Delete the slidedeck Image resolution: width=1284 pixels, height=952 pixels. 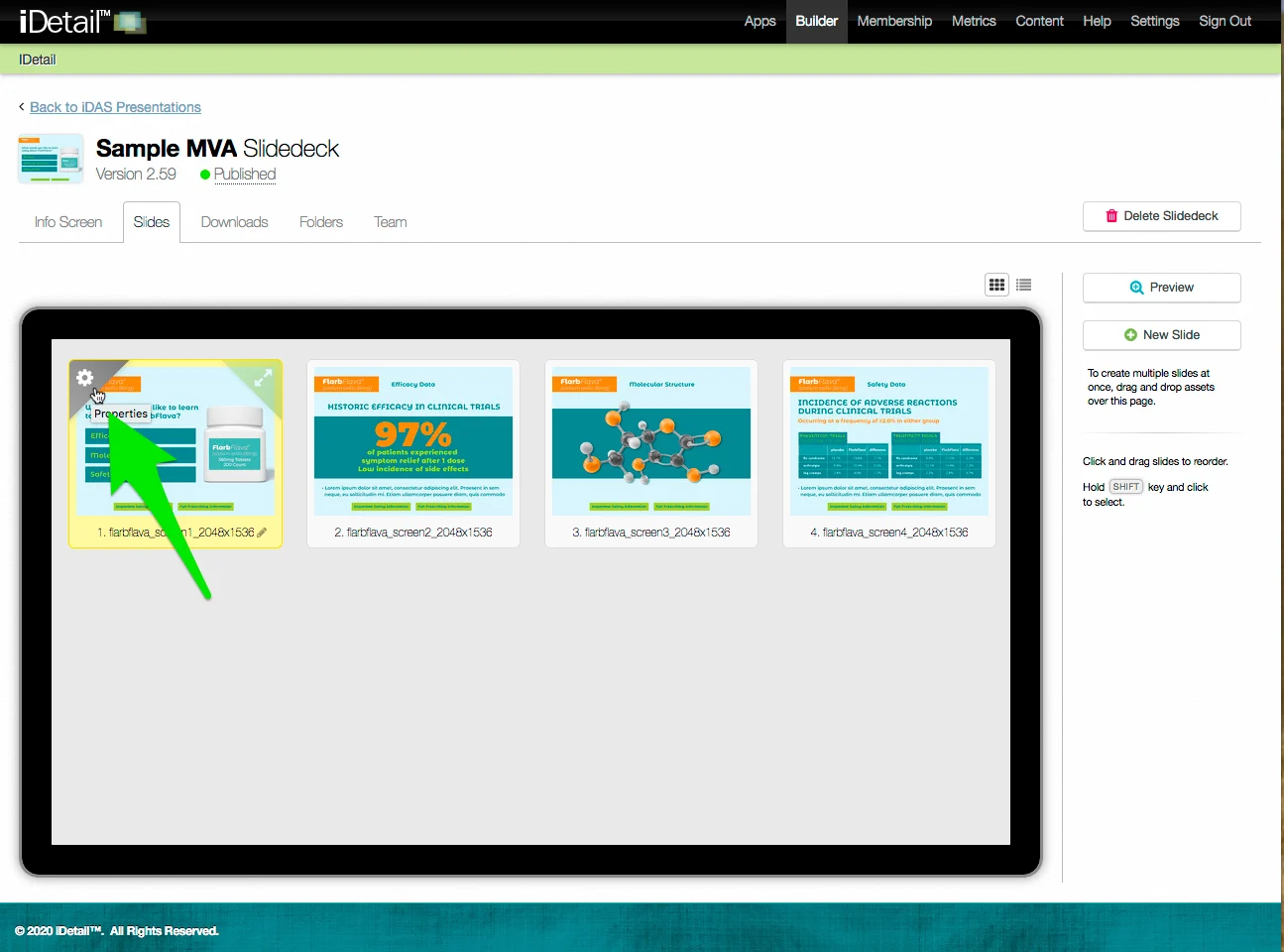[x=1161, y=216]
